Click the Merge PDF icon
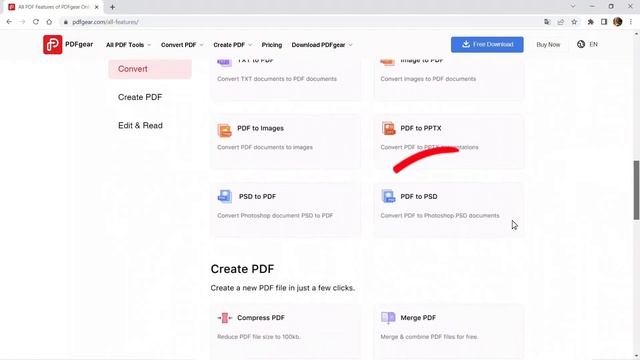 click(388, 318)
